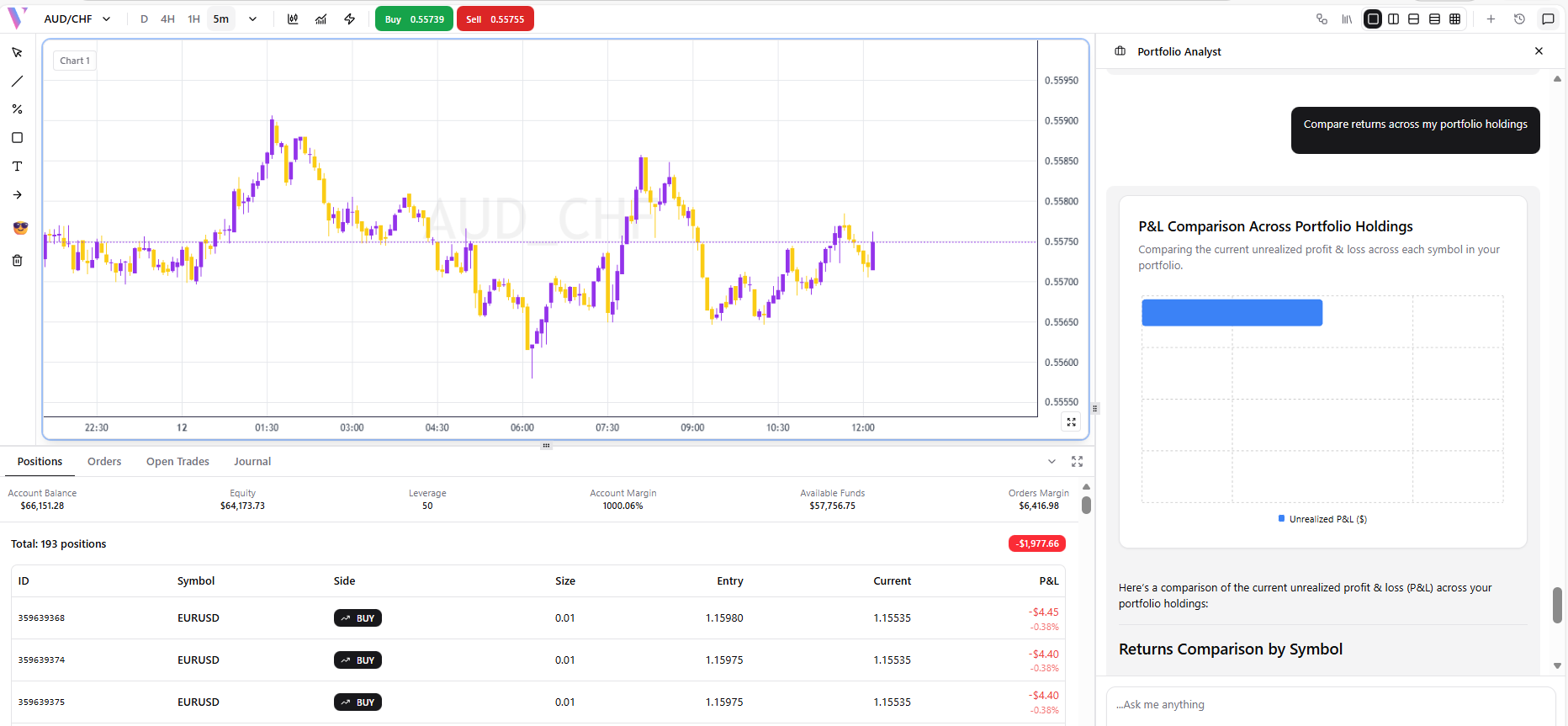
Task: Open the candlestick chart type icon
Action: [293, 19]
